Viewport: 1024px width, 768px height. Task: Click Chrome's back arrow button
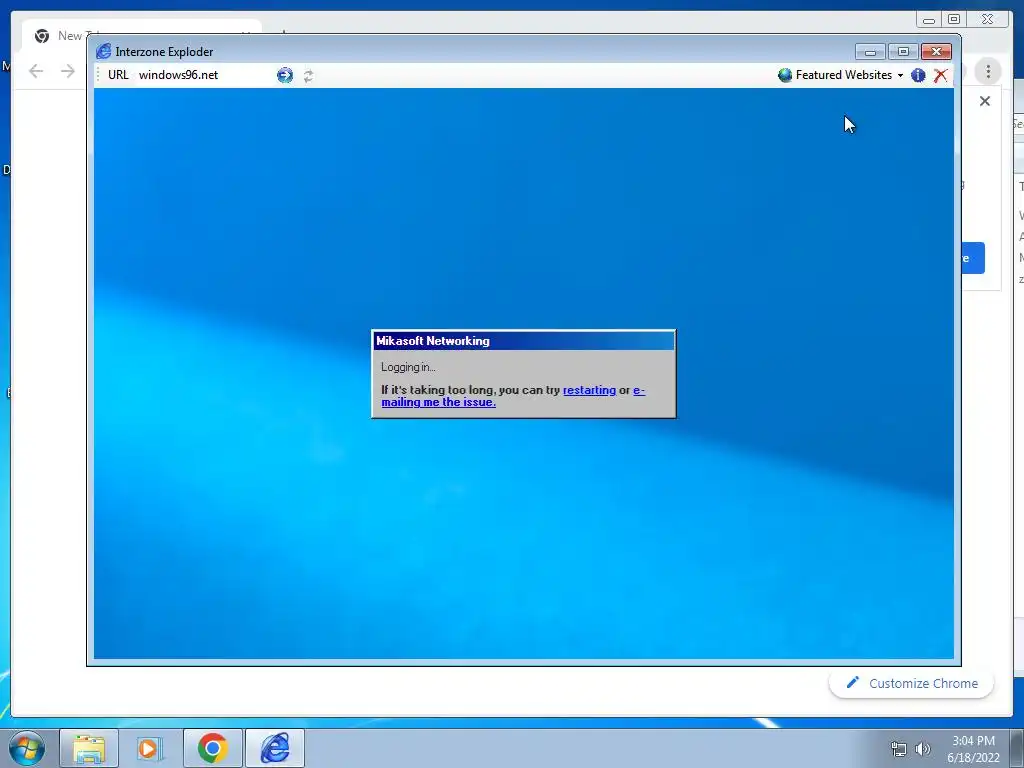pyautogui.click(x=36, y=71)
